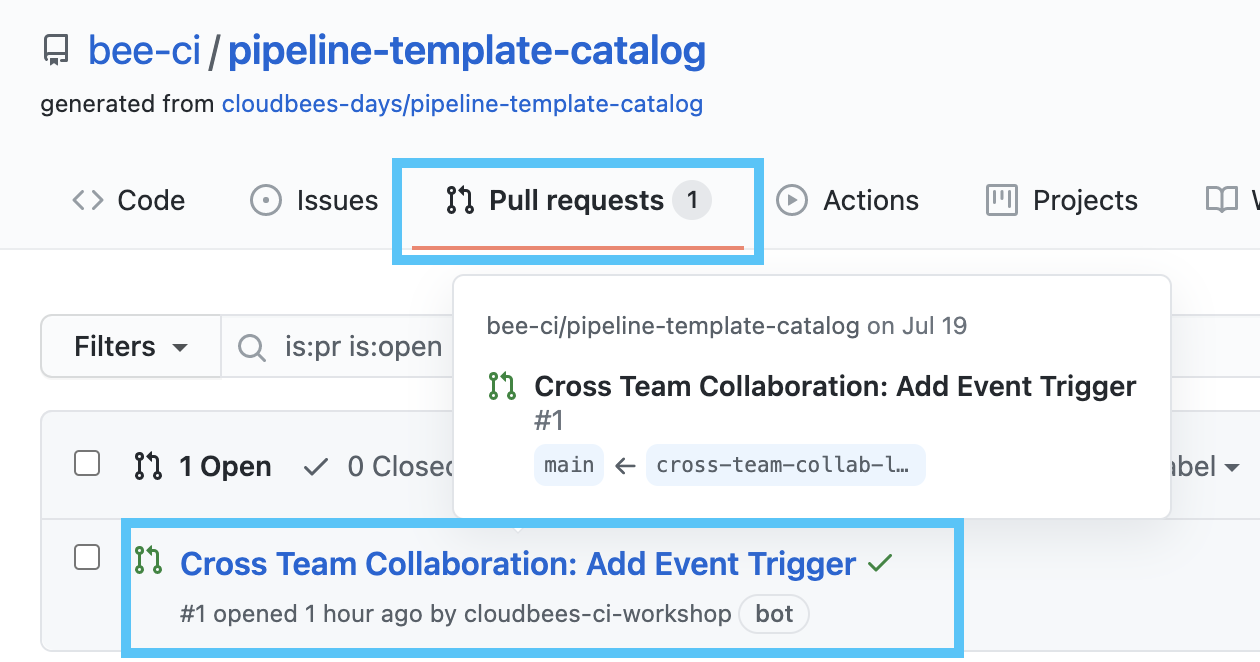The image size is (1260, 662).
Task: Open Cross Team Collaboration pull request title
Action: pyautogui.click(x=518, y=564)
